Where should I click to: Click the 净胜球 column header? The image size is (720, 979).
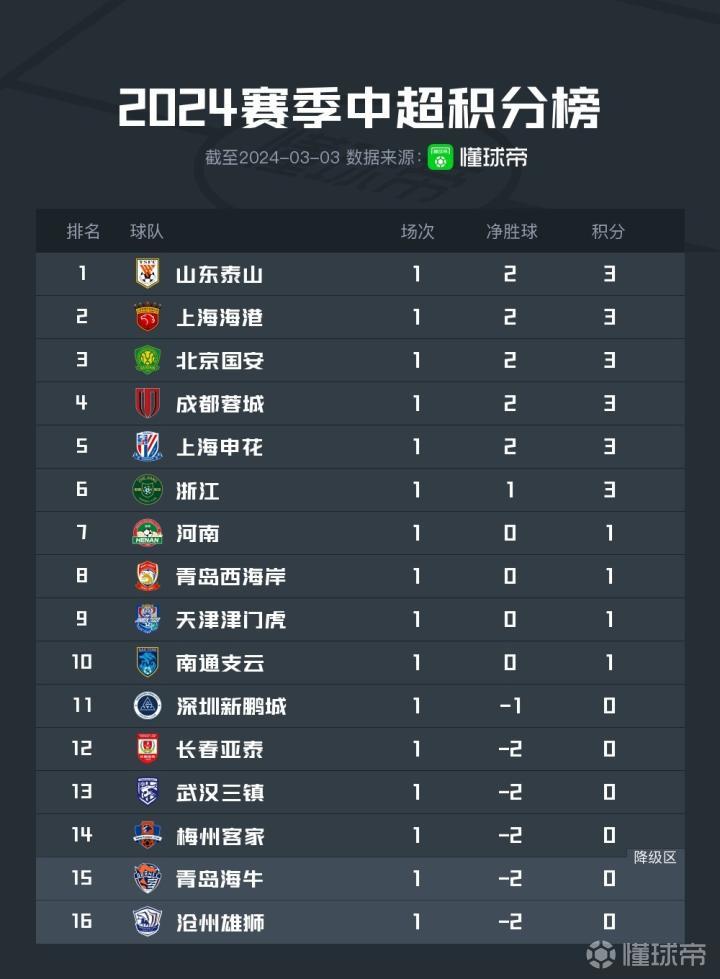[x=511, y=232]
